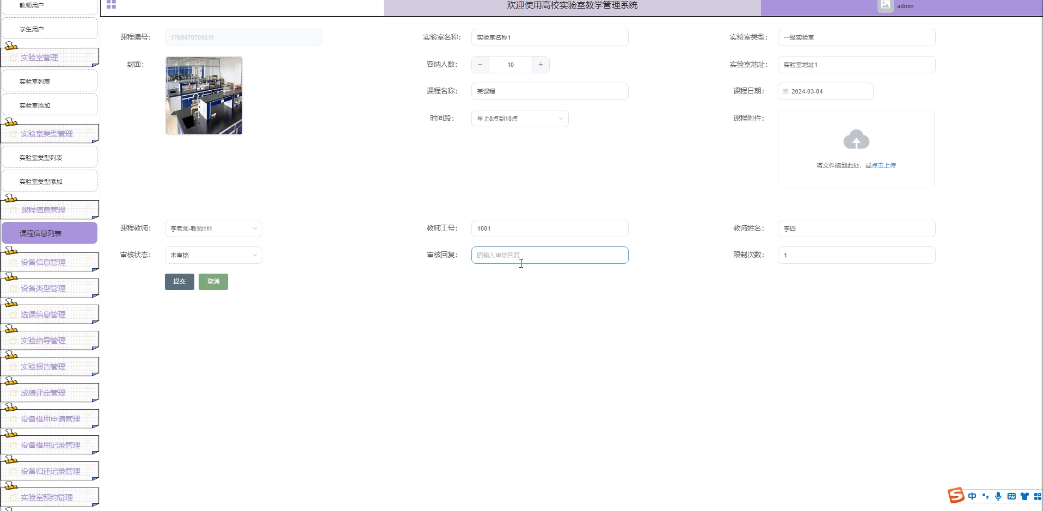This screenshot has width=1043, height=511.
Task: Click the 实验室名称 input field
Action: pyautogui.click(x=549, y=37)
